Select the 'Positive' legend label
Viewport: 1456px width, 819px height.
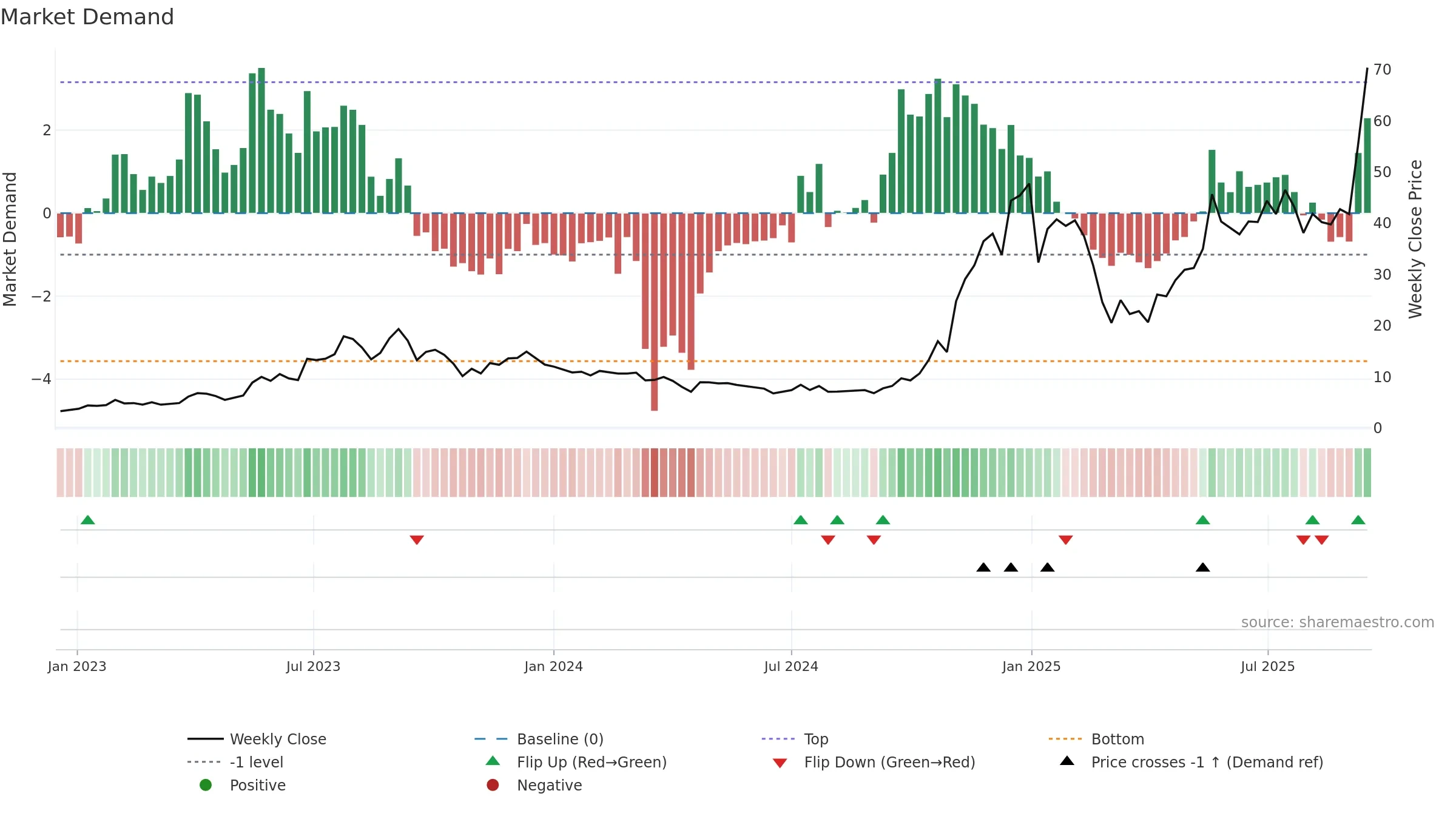tap(257, 785)
